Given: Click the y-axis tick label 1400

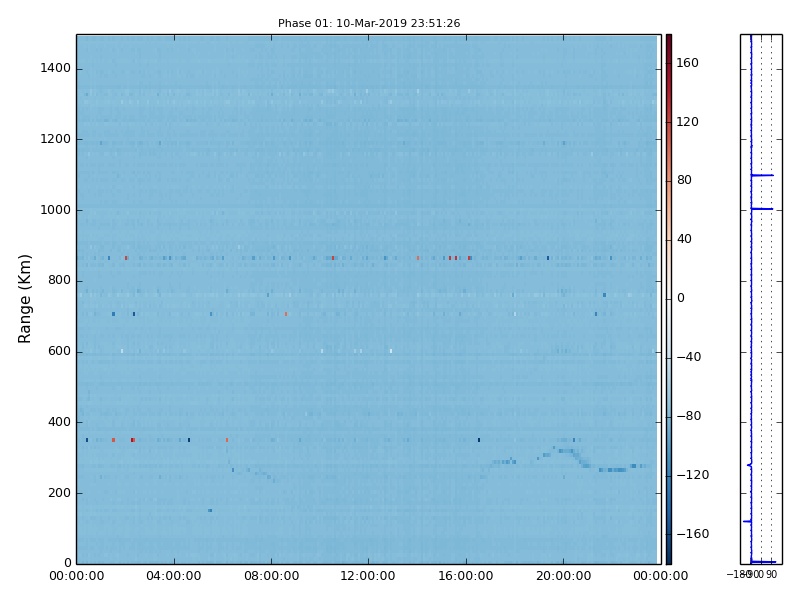Looking at the screenshot, I should (56, 68).
